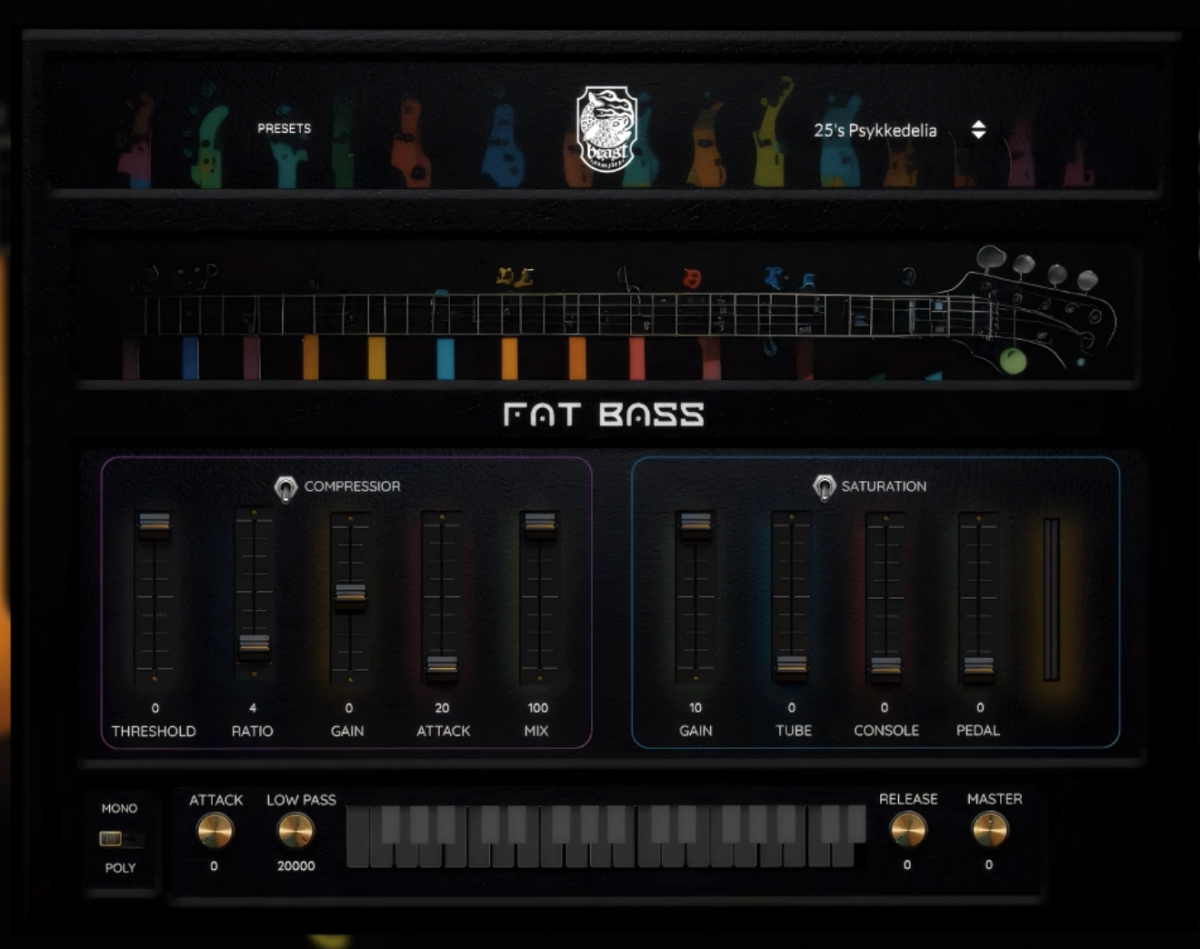Click the saturation level meter bar
Viewport: 1200px width, 949px height.
click(x=1050, y=599)
